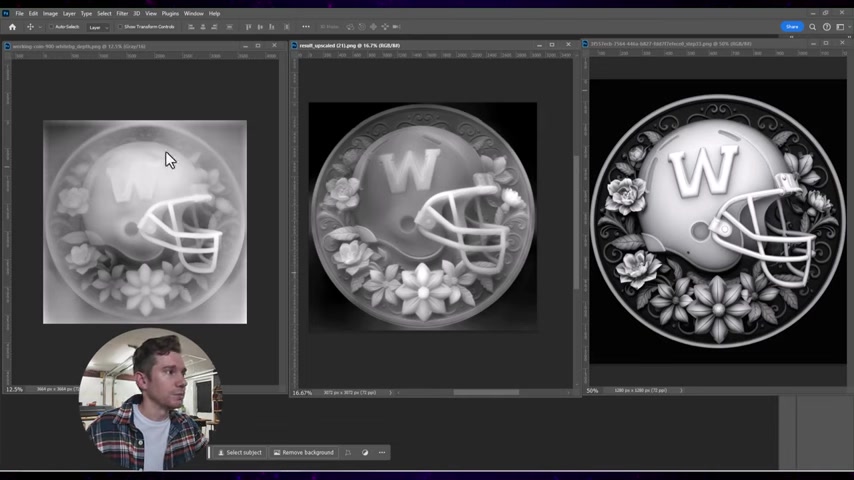Click zoom percentage field showing 16.67%

pyautogui.click(x=302, y=393)
